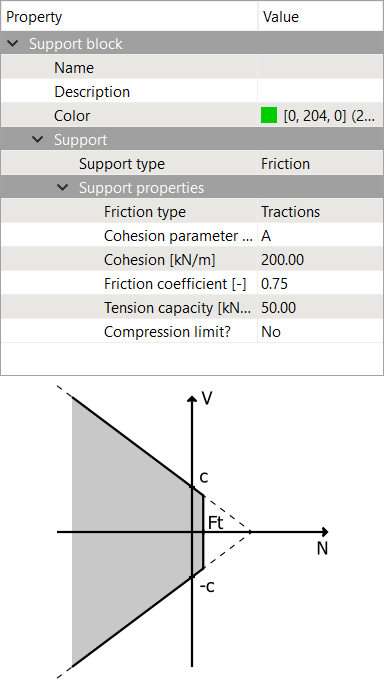Select the Color property row label

(x=72, y=116)
